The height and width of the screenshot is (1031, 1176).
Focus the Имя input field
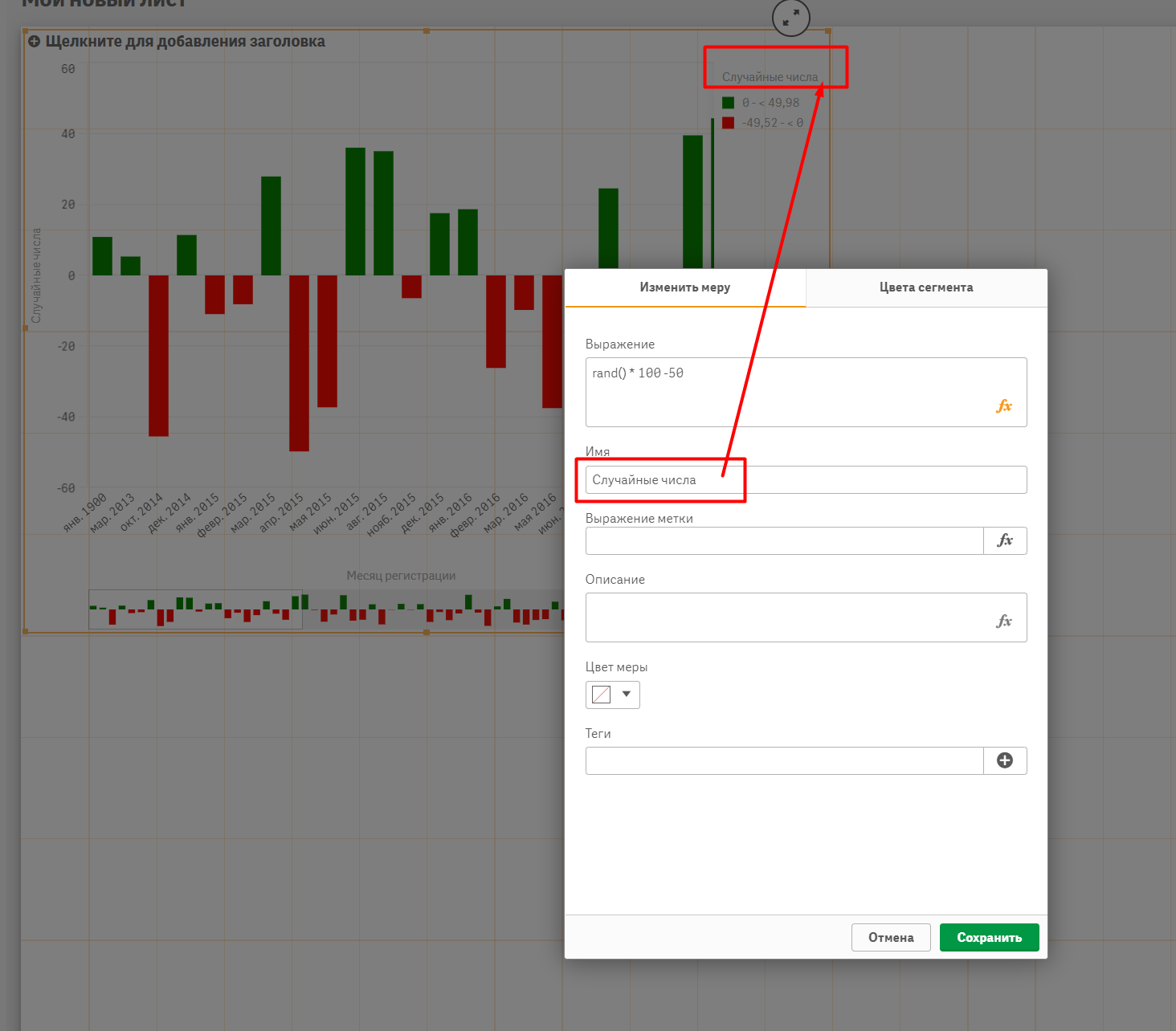(806, 480)
